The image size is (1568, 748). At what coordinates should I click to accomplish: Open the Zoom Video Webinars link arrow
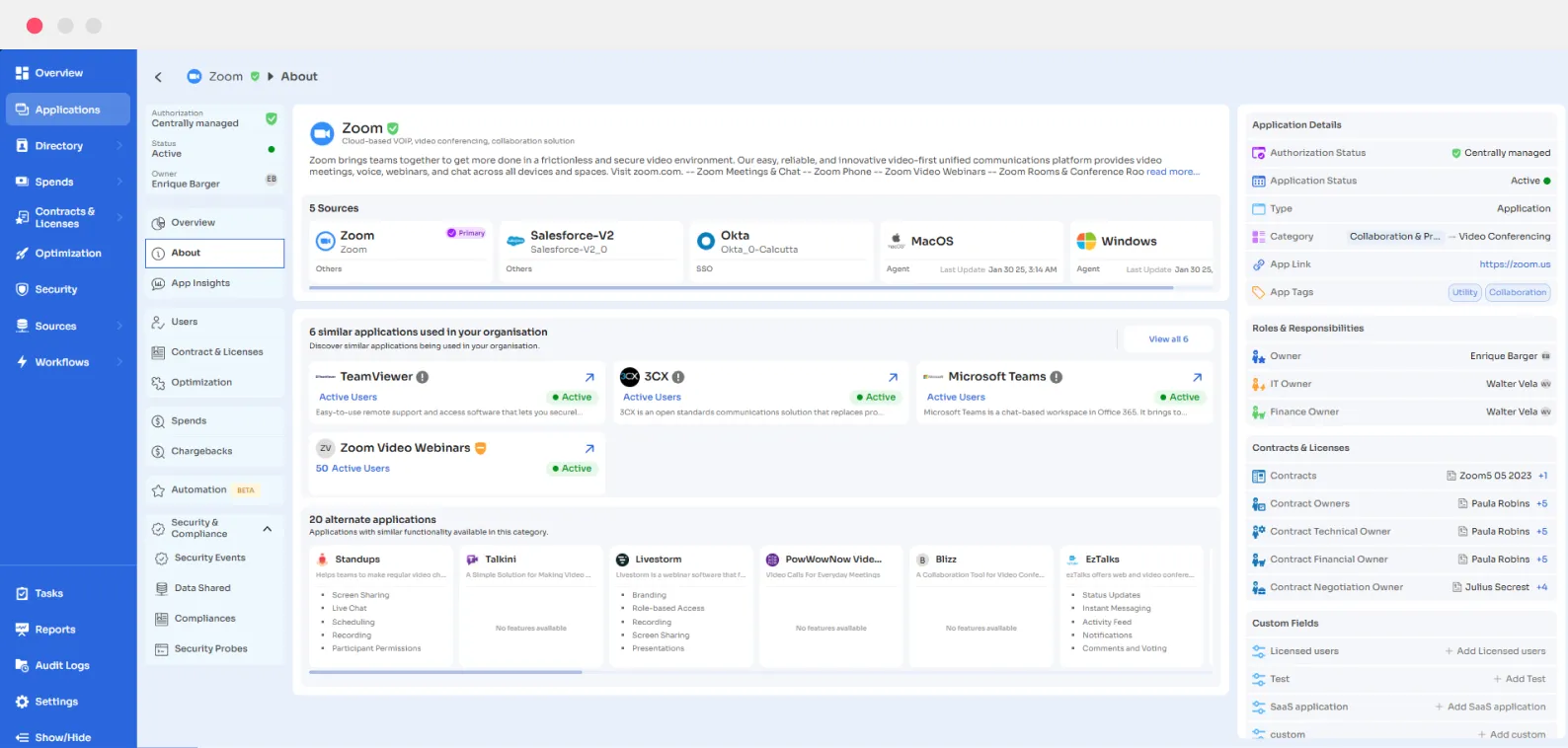[589, 448]
